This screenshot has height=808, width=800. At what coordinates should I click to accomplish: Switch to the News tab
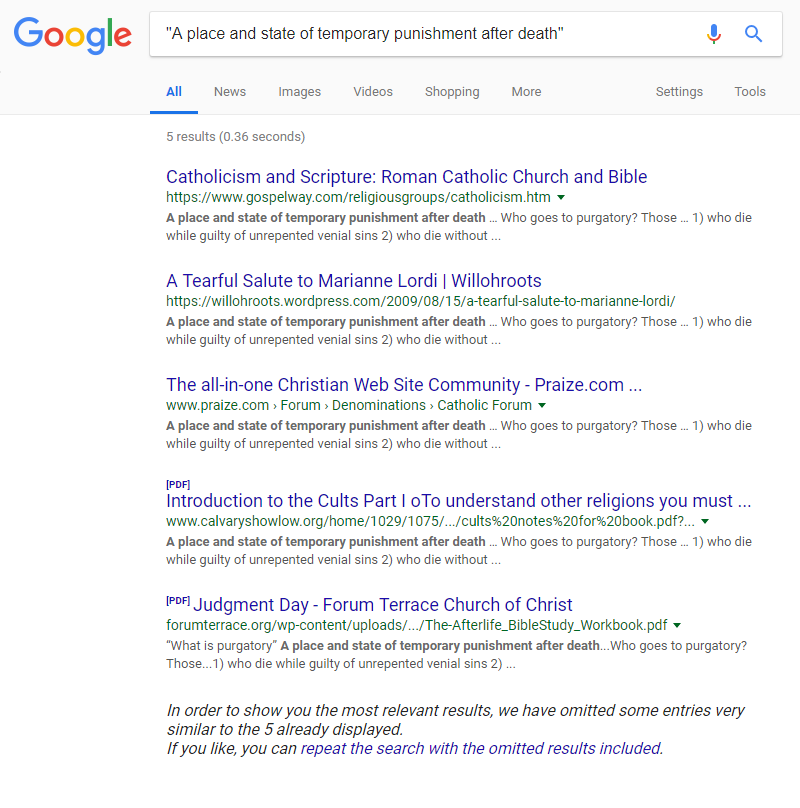click(x=229, y=92)
